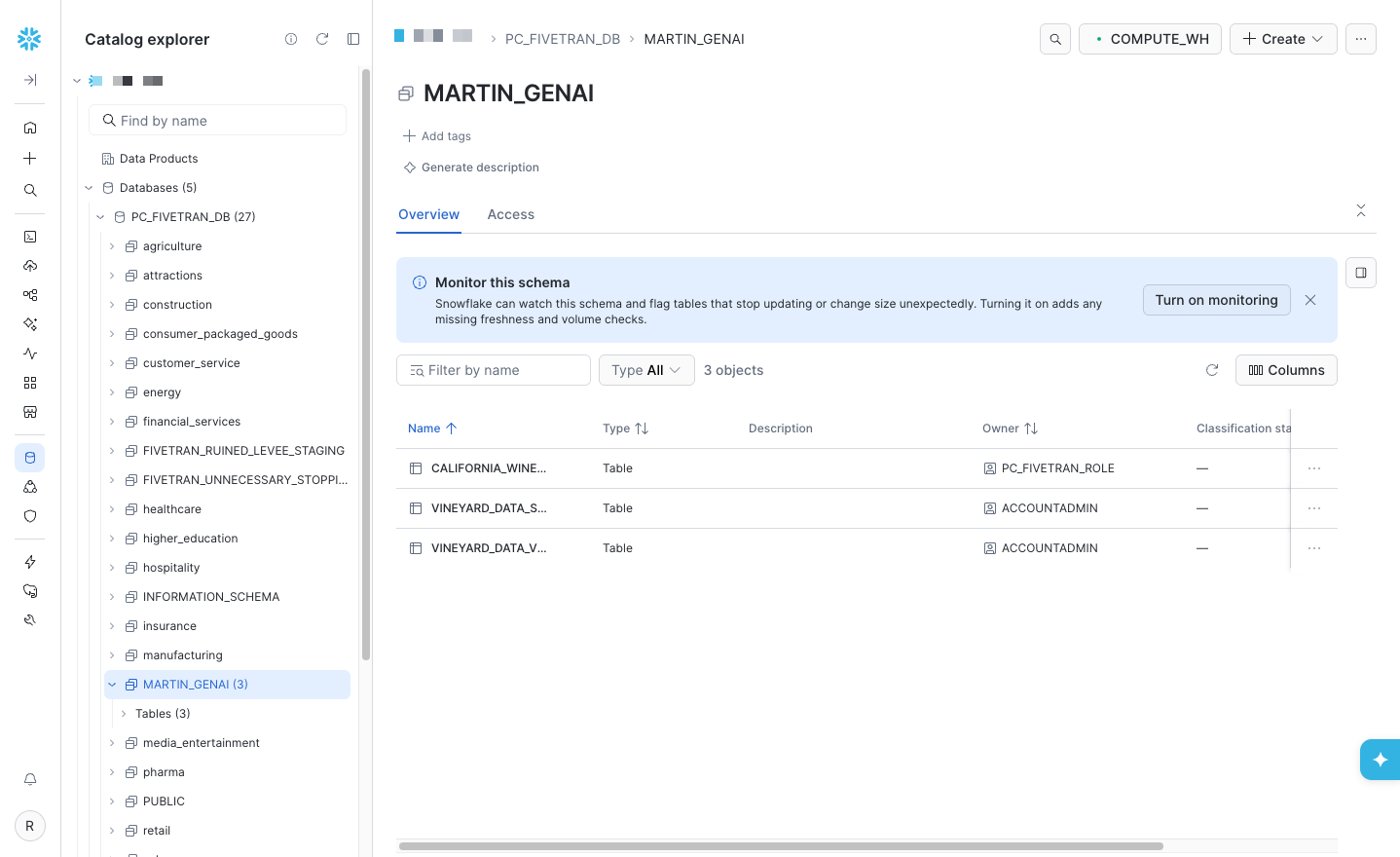Image resolution: width=1400 pixels, height=857 pixels.
Task: Open Catalog explorer info icon
Action: (291, 39)
